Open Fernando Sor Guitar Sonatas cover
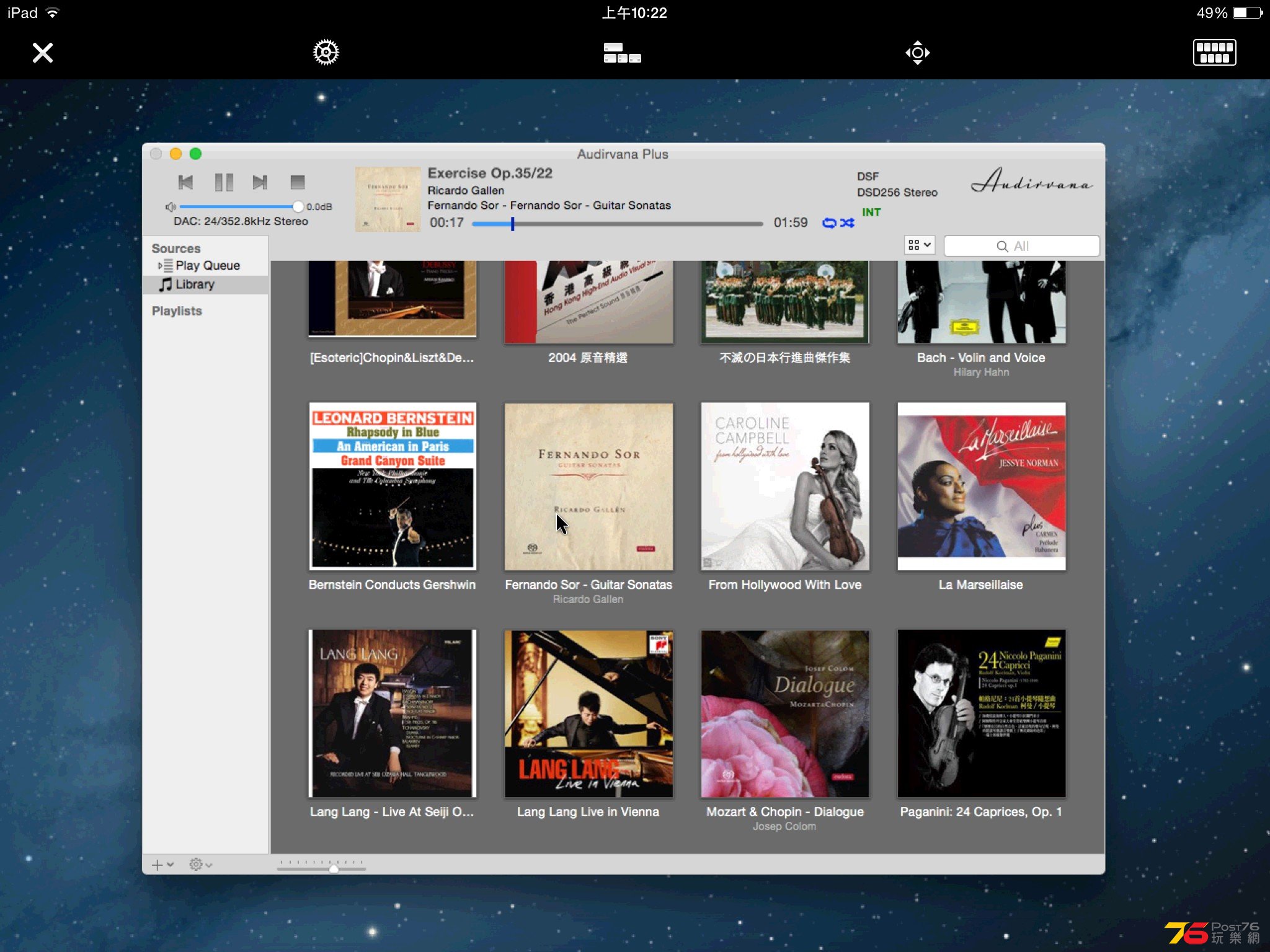The height and width of the screenshot is (952, 1270). tap(588, 487)
